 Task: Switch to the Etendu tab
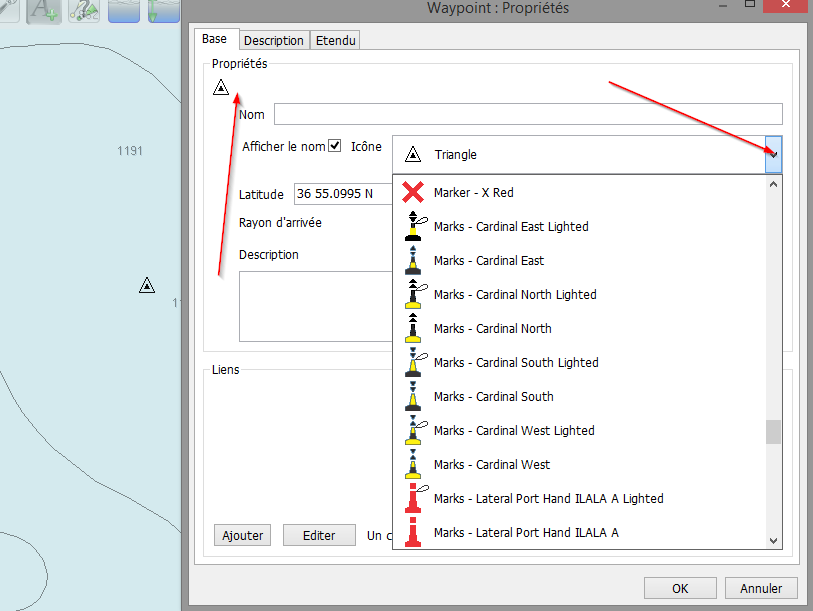(x=335, y=40)
